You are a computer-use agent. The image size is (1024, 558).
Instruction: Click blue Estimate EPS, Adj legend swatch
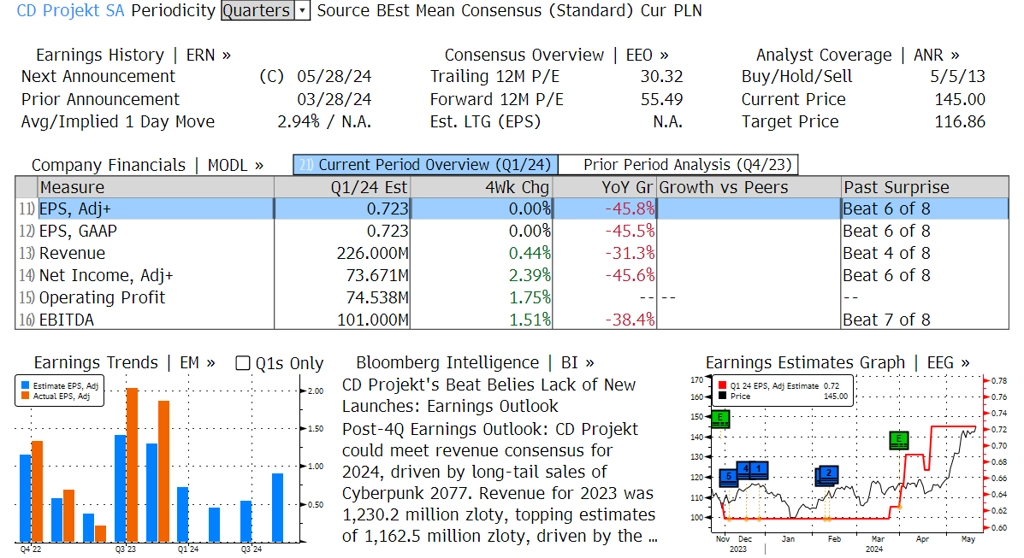click(25, 386)
